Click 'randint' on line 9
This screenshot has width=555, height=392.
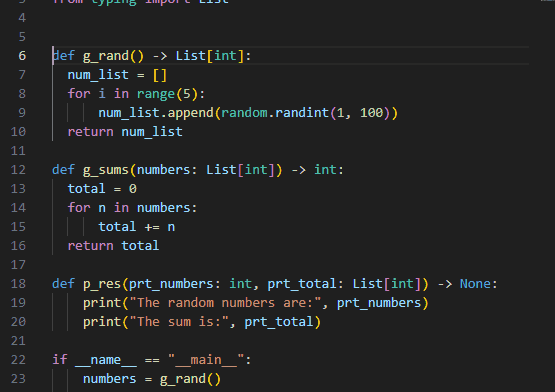302,113
